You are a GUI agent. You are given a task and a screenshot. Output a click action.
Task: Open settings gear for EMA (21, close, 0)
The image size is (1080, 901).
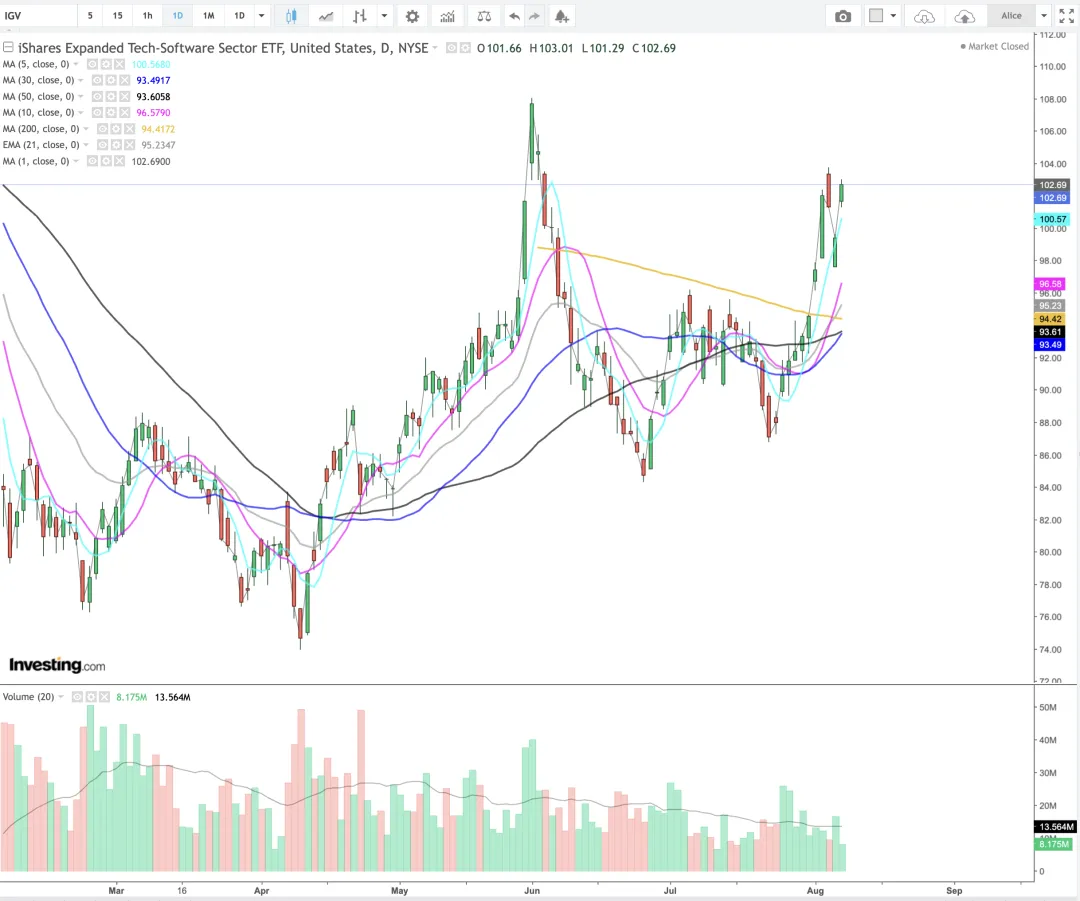coord(116,145)
